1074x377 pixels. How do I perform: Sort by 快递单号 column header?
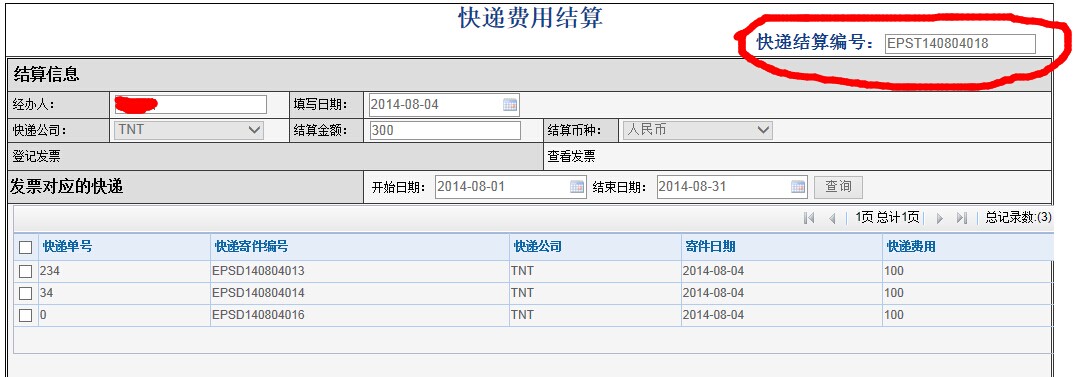pyautogui.click(x=67, y=247)
